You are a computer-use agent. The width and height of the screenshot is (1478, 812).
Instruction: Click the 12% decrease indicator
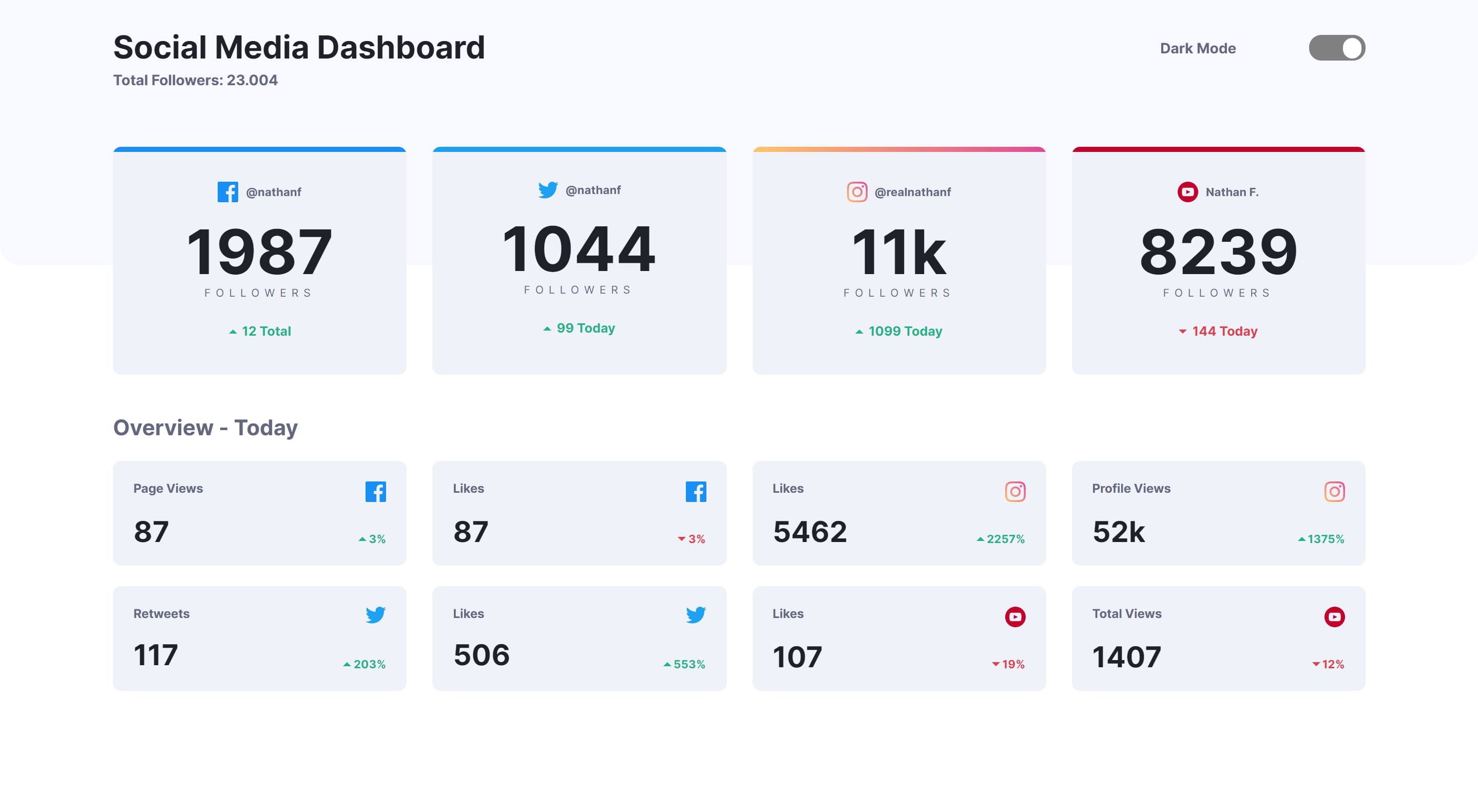pos(1328,664)
